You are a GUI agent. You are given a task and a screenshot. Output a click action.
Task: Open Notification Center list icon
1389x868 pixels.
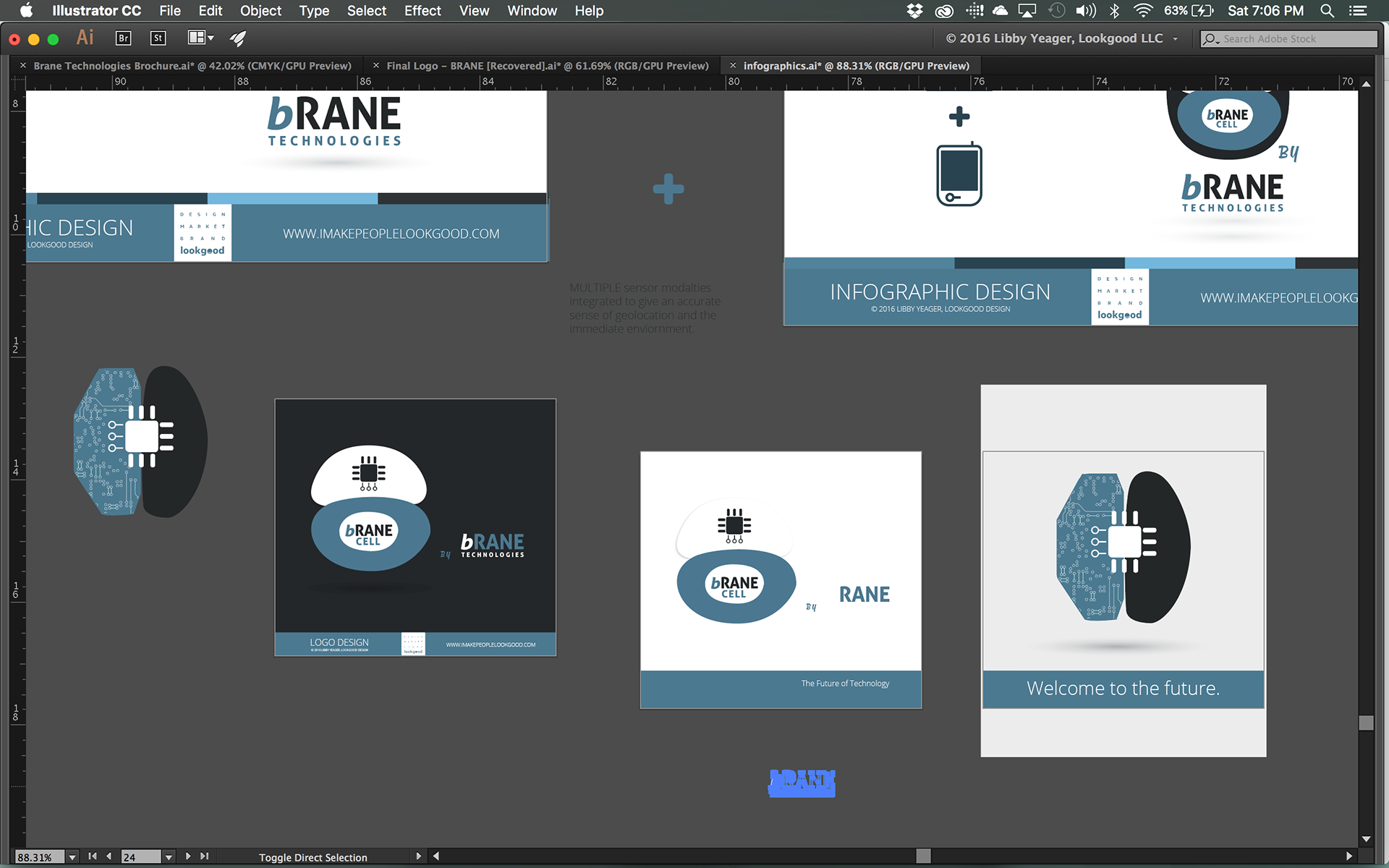tap(1358, 10)
